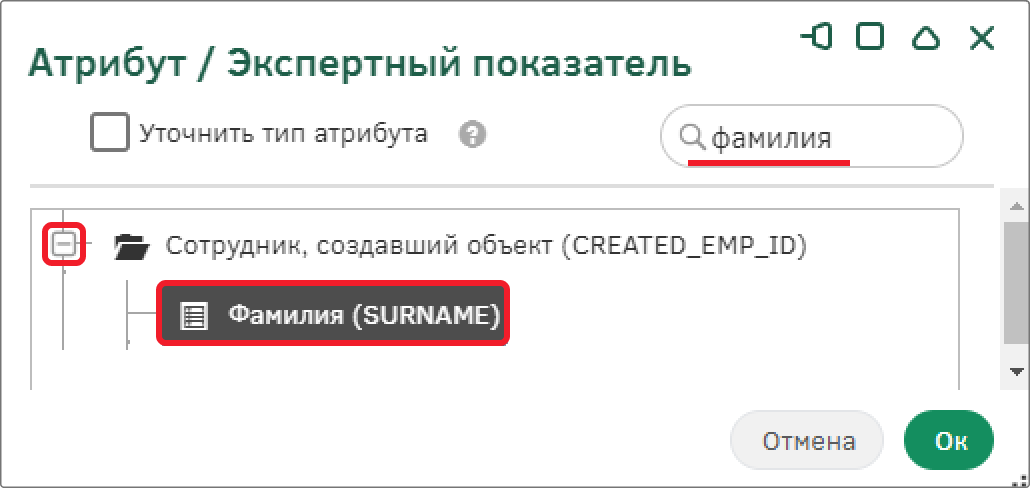1030x488 pixels.
Task: Select the Фамилия (SURNAME) attribute
Action: tap(332, 313)
